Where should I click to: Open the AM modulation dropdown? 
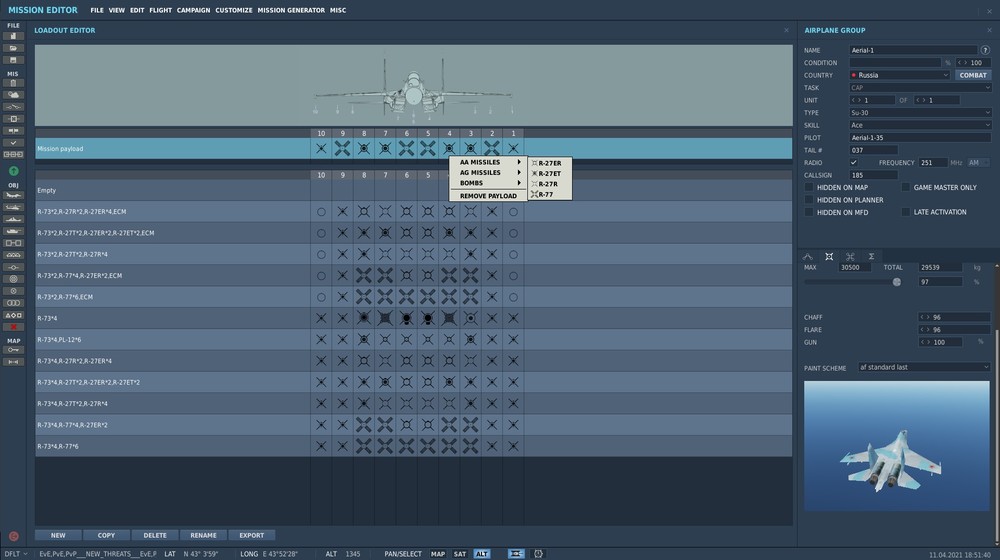(978, 163)
